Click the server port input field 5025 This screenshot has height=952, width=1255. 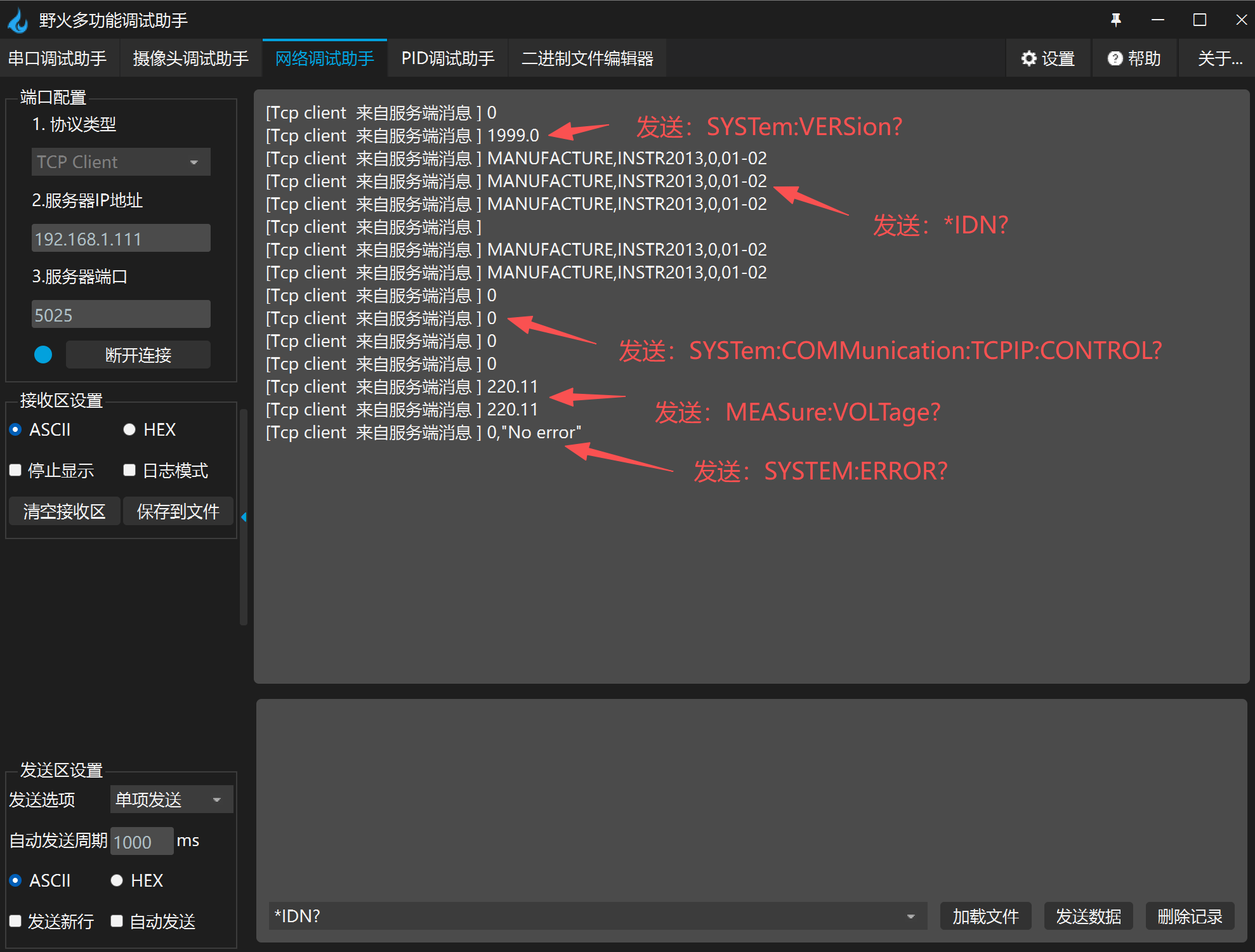[x=121, y=315]
